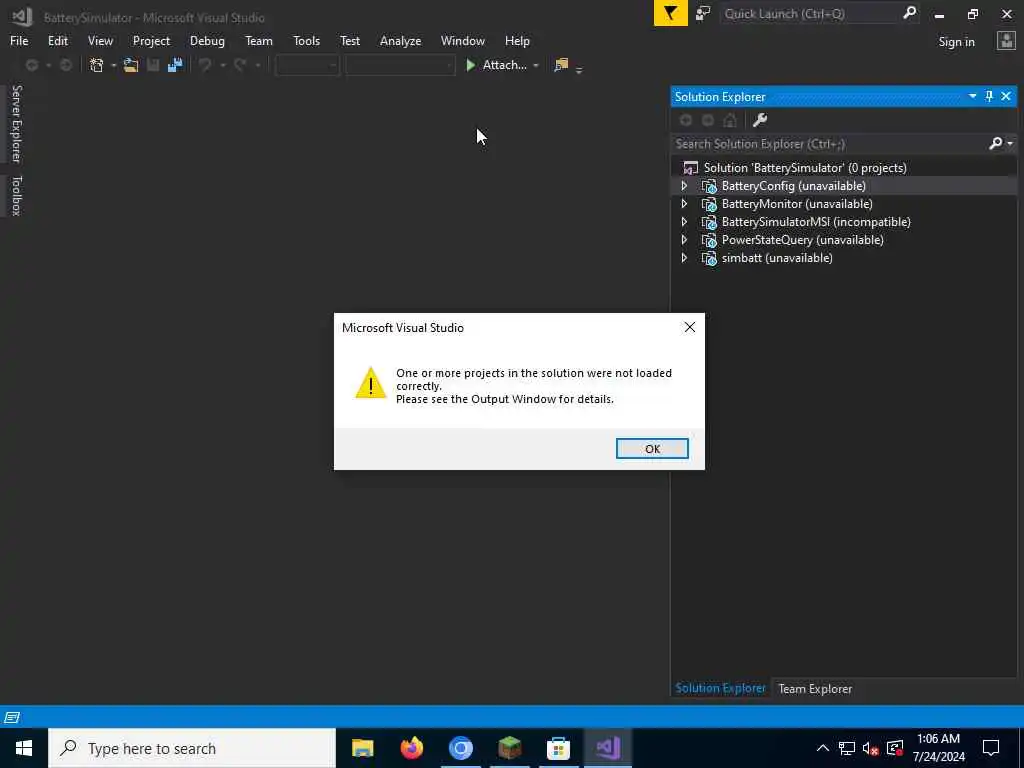Click the Navigate Forward toolbar icon
The image size is (1024, 768).
tap(65, 65)
